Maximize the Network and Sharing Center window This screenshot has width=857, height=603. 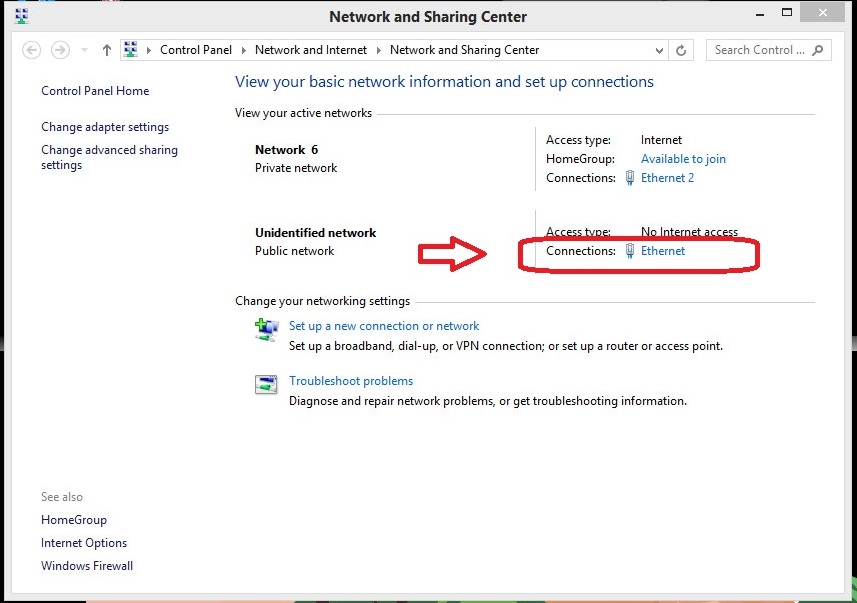tap(787, 13)
